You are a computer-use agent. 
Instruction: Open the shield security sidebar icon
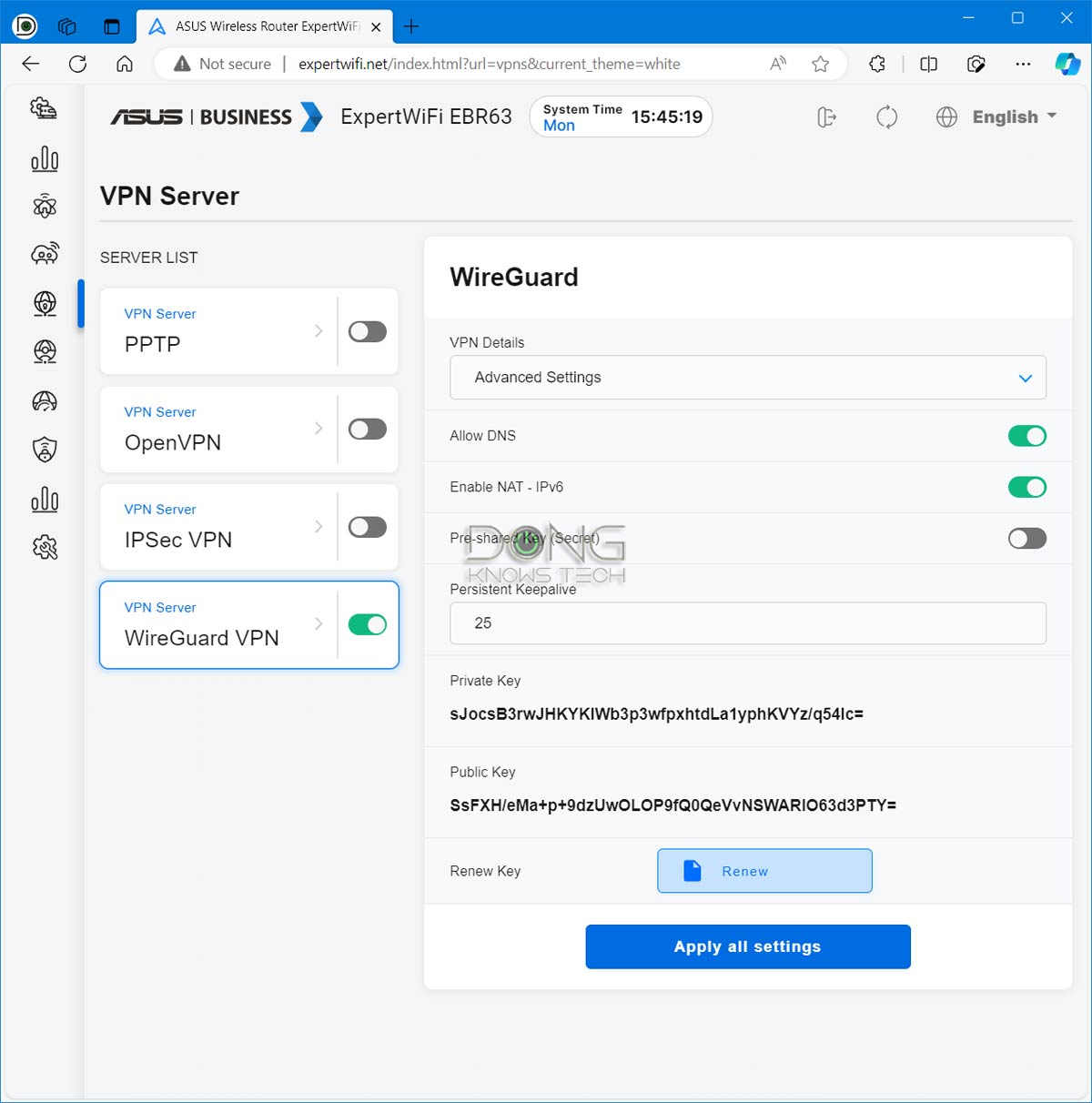point(44,449)
